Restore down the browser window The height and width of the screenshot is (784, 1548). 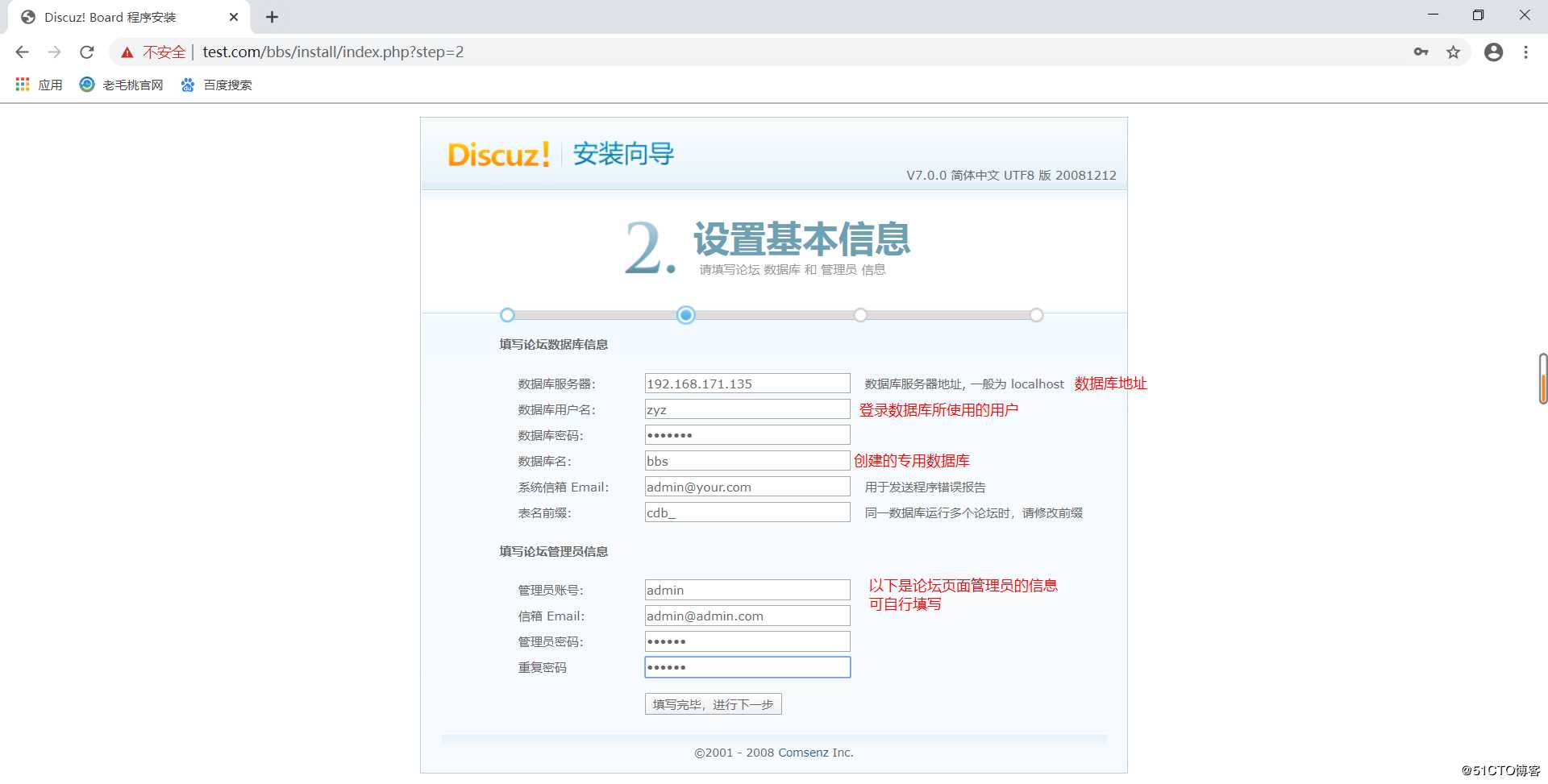pos(1478,15)
